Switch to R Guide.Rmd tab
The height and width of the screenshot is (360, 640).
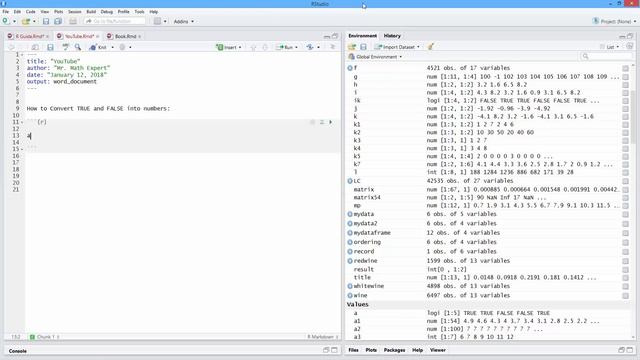tap(28, 36)
